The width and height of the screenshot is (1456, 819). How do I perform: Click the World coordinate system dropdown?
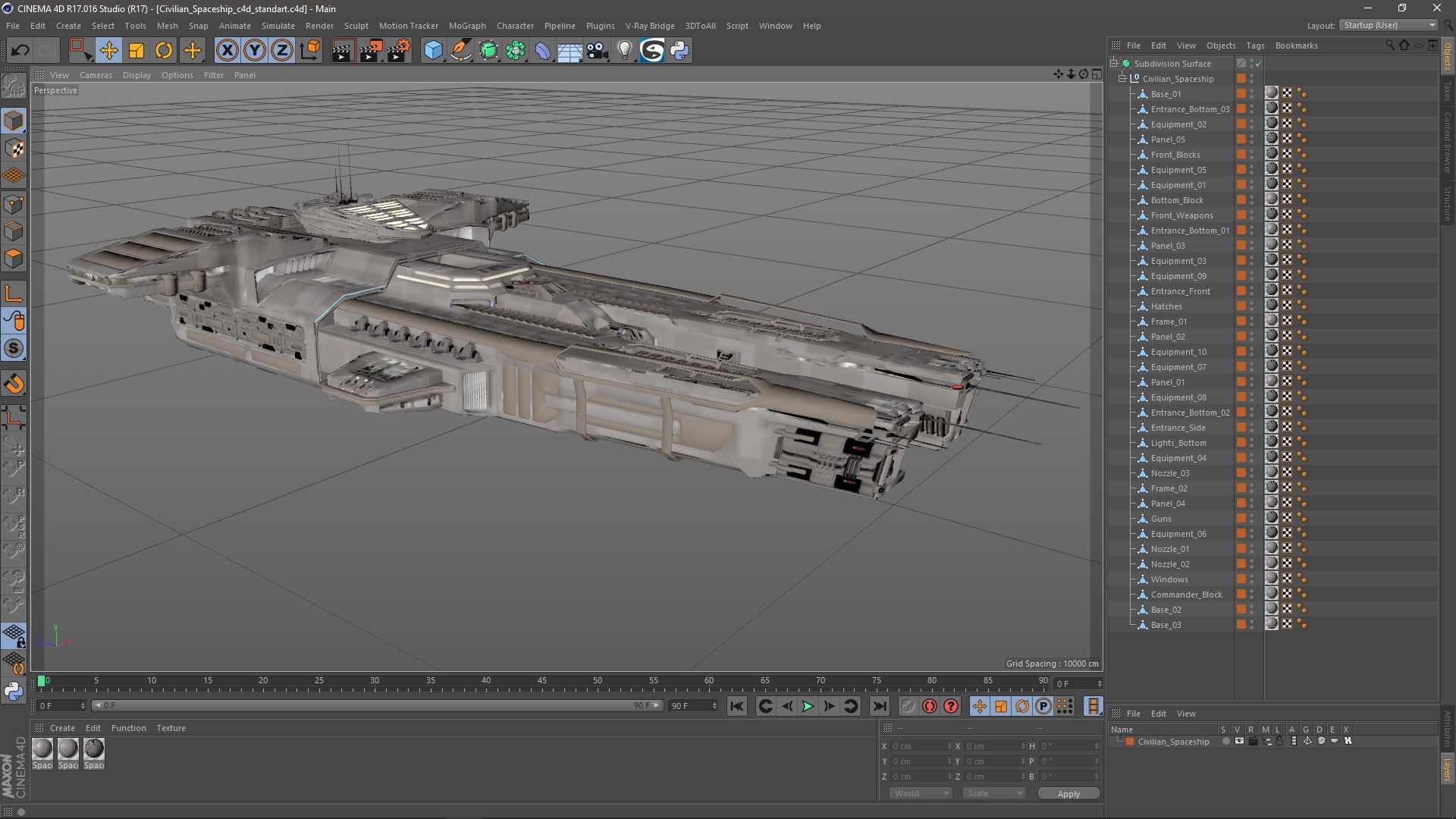(917, 793)
